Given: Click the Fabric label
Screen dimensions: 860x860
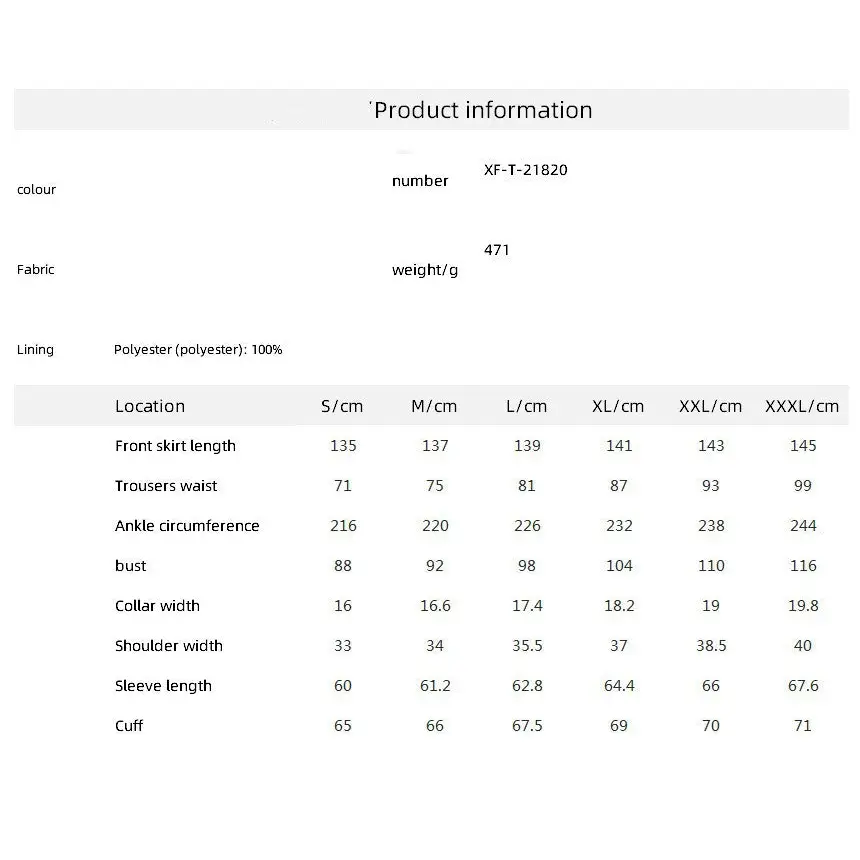Looking at the screenshot, I should click(x=36, y=269).
